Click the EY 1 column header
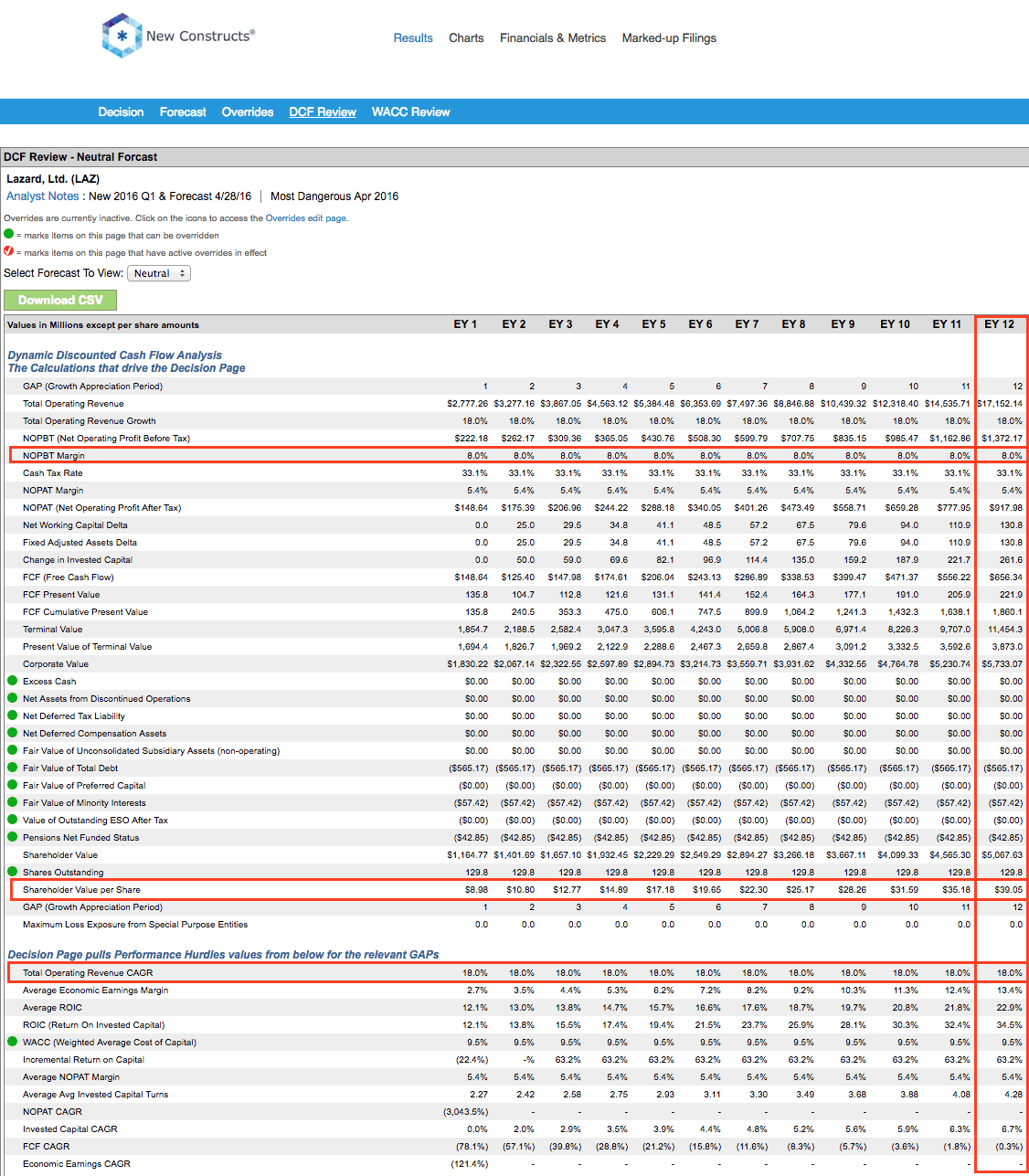1029x1176 pixels. tap(466, 324)
